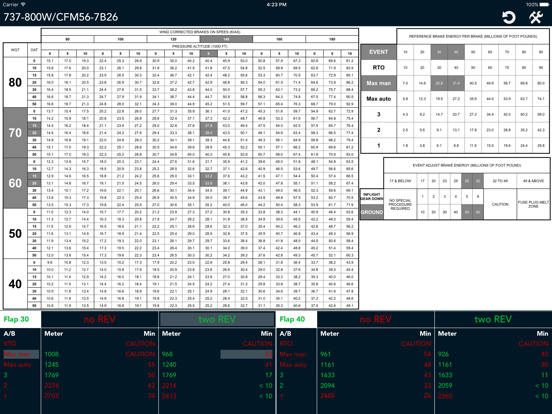The image size is (552, 414).
Task: Select the INFLIGHT GEAR DOWN row label
Action: pos(372,196)
